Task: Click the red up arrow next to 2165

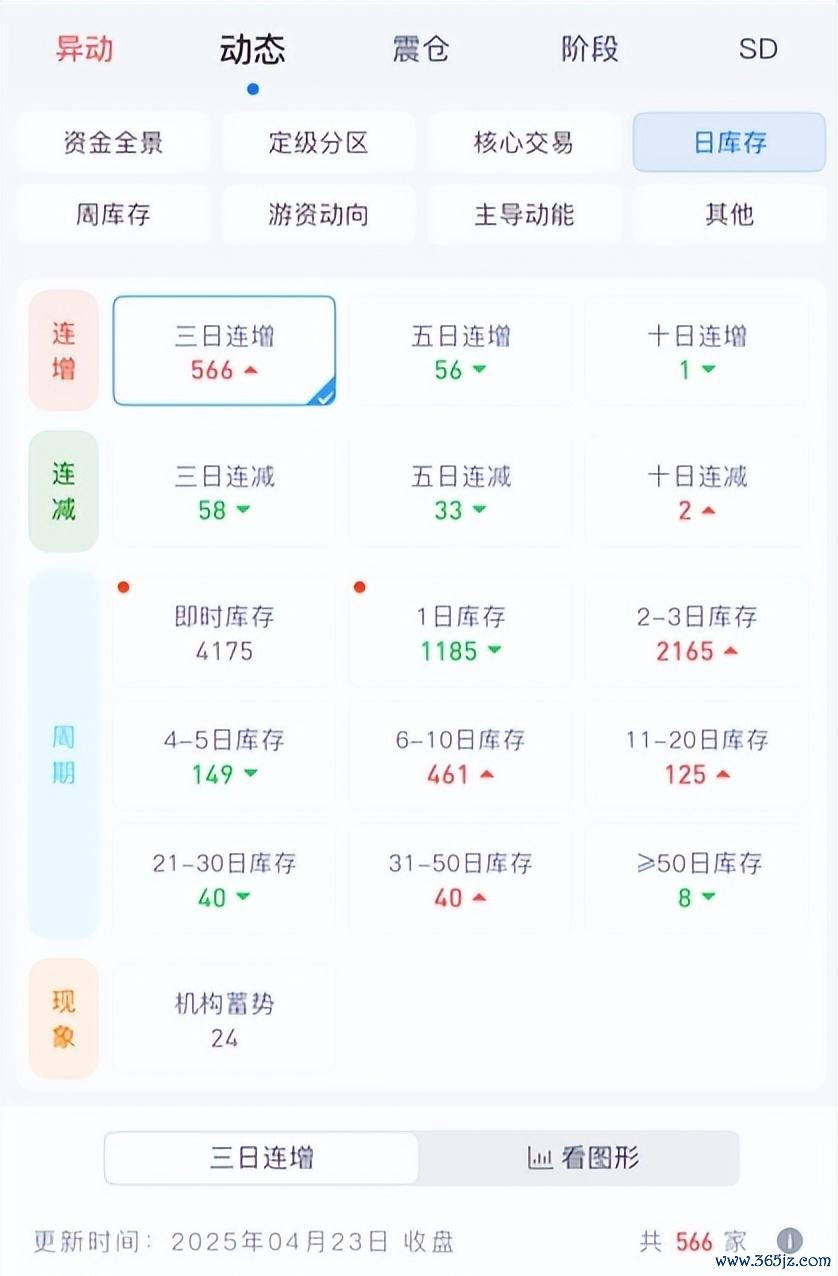Action: click(x=730, y=651)
